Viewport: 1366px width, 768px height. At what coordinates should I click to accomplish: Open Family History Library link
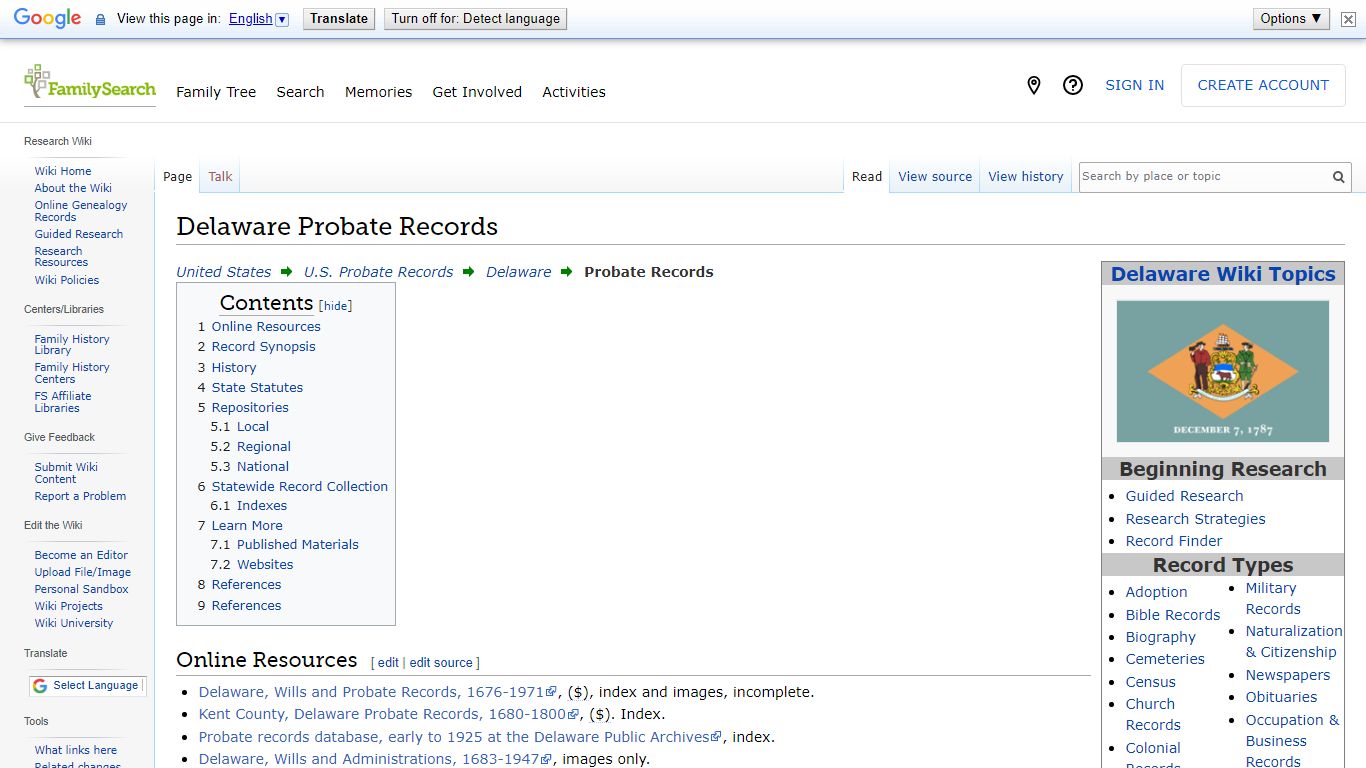[72, 345]
